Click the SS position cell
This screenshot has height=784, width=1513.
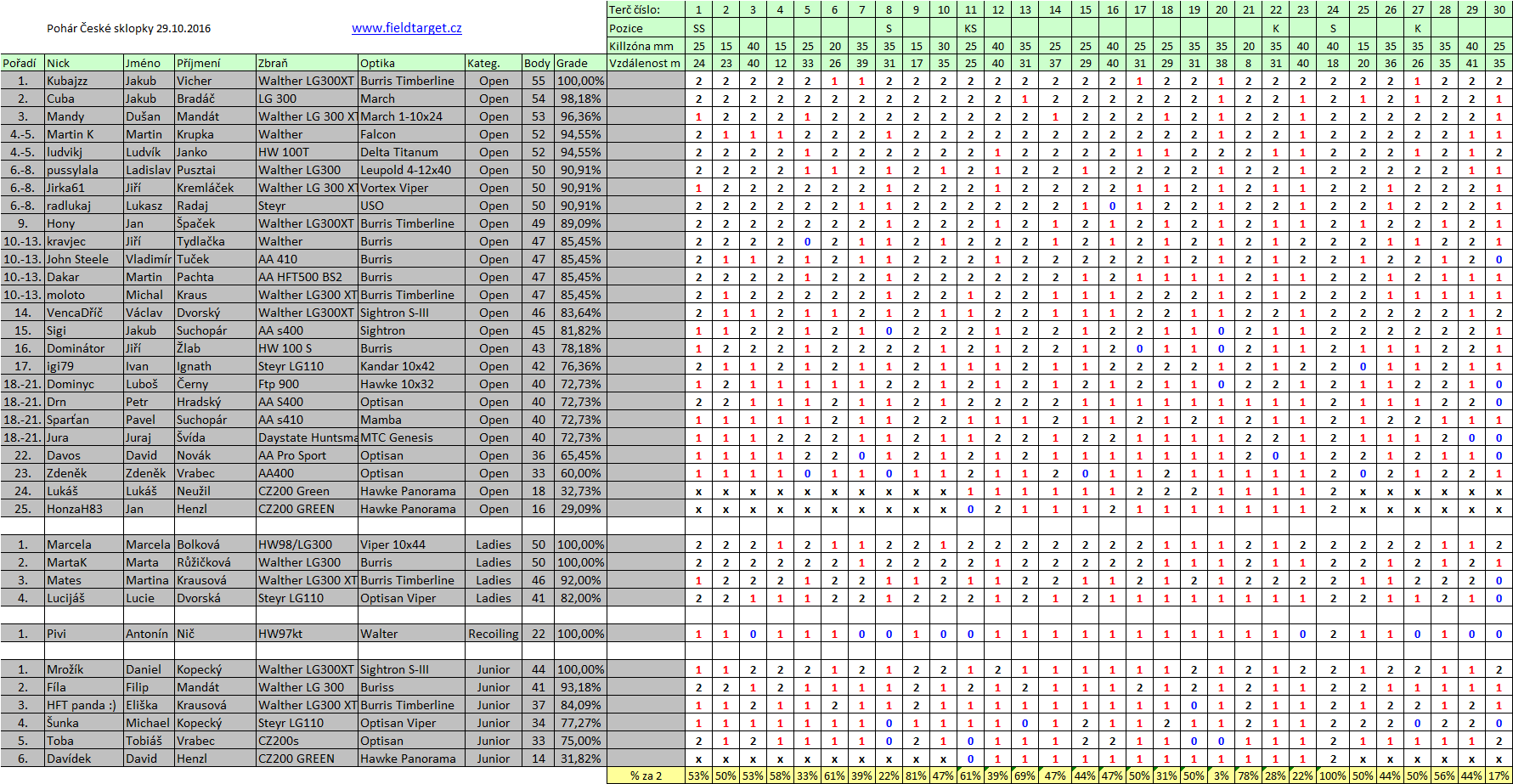tap(698, 28)
